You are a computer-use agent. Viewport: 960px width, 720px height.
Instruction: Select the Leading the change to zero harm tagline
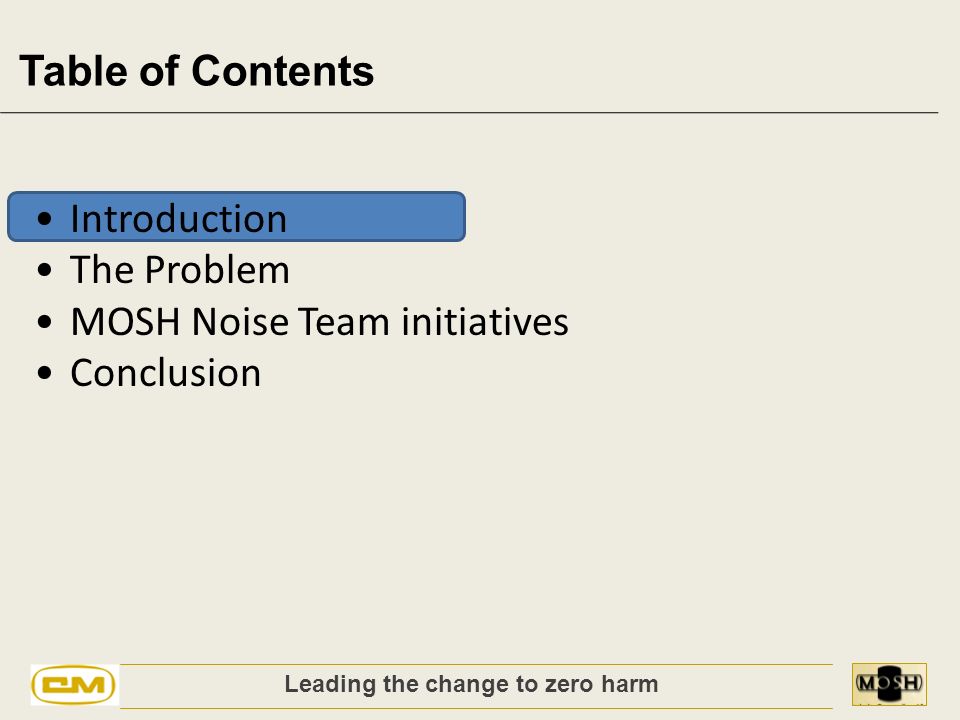[471, 684]
